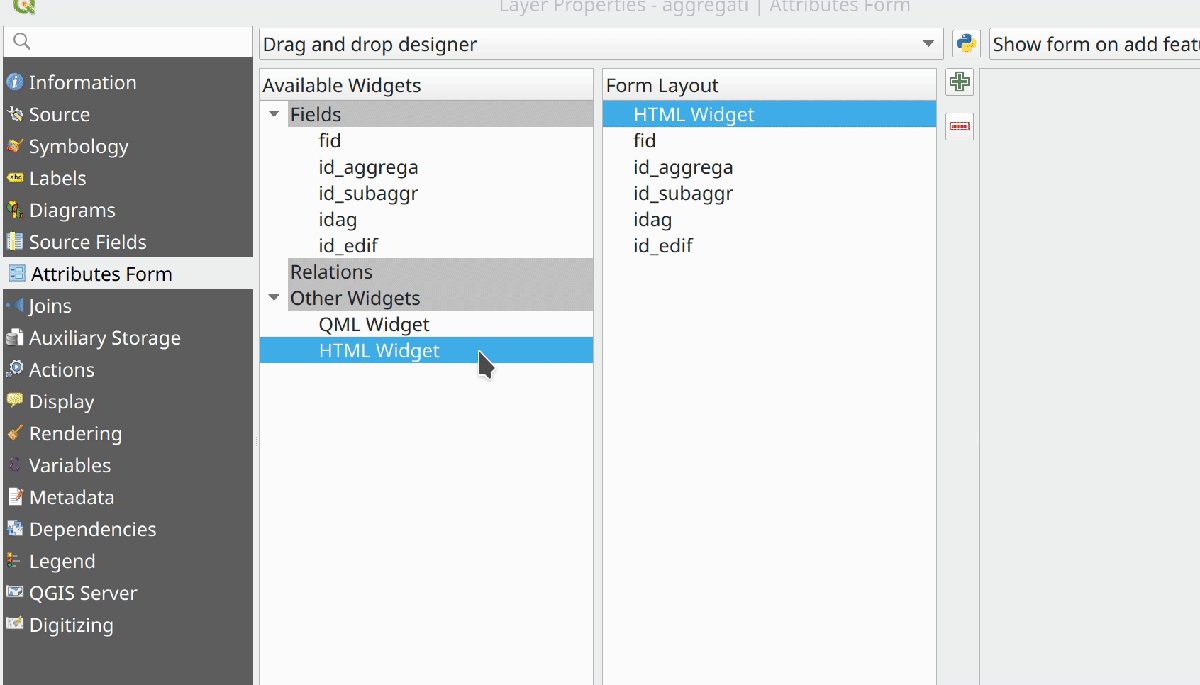This screenshot has height=685, width=1200.
Task: Open the Drag and drop designer dropdown
Action: 600,44
